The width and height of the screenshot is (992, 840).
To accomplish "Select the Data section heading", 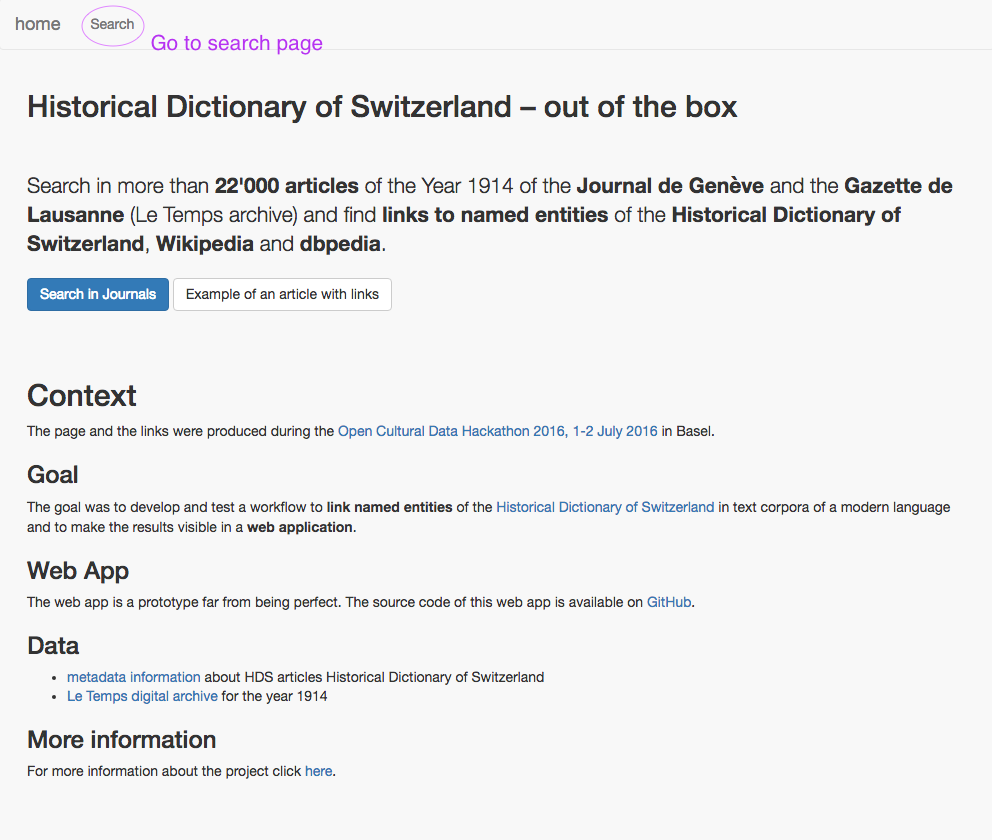I will tap(53, 645).
